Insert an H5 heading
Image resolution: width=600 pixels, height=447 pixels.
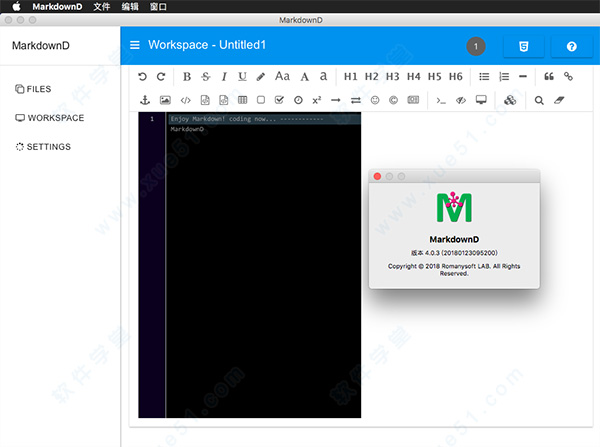pos(435,77)
